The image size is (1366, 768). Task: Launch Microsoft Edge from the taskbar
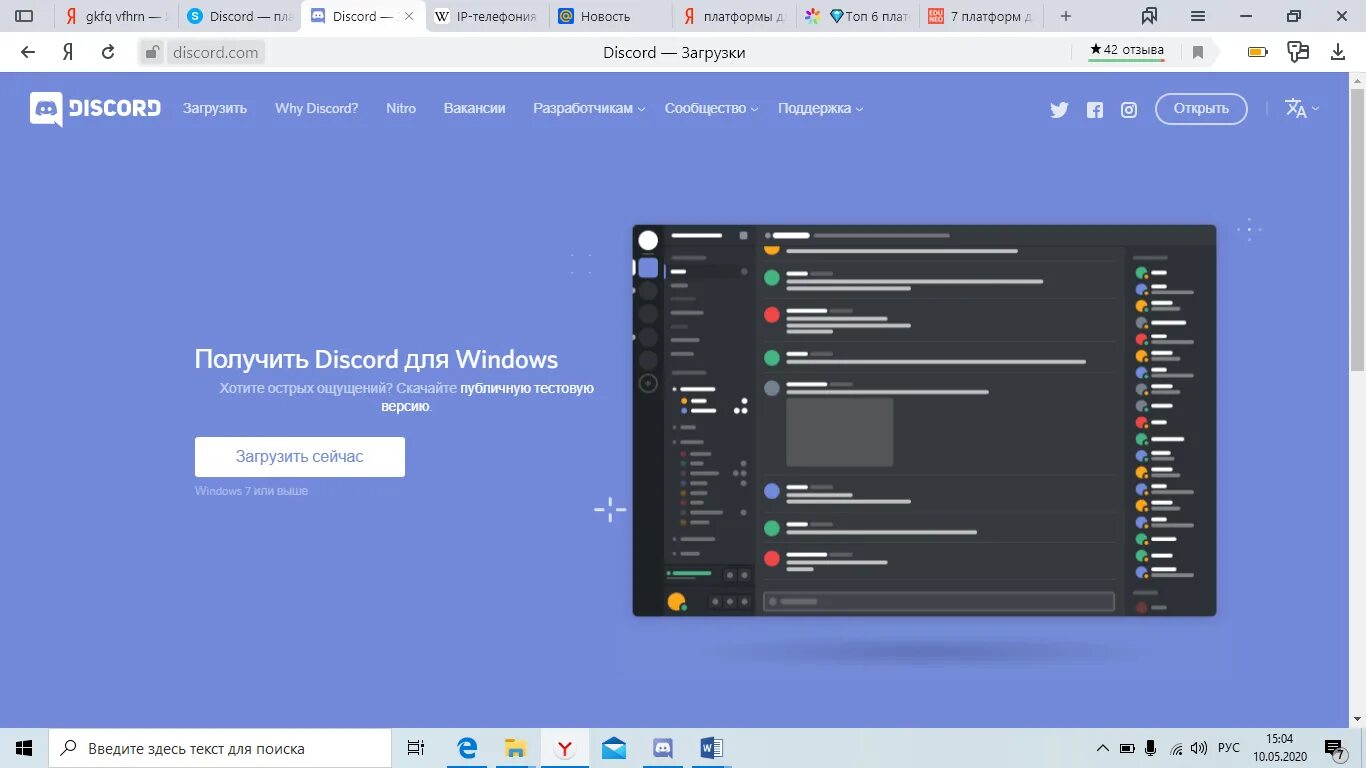pos(467,748)
